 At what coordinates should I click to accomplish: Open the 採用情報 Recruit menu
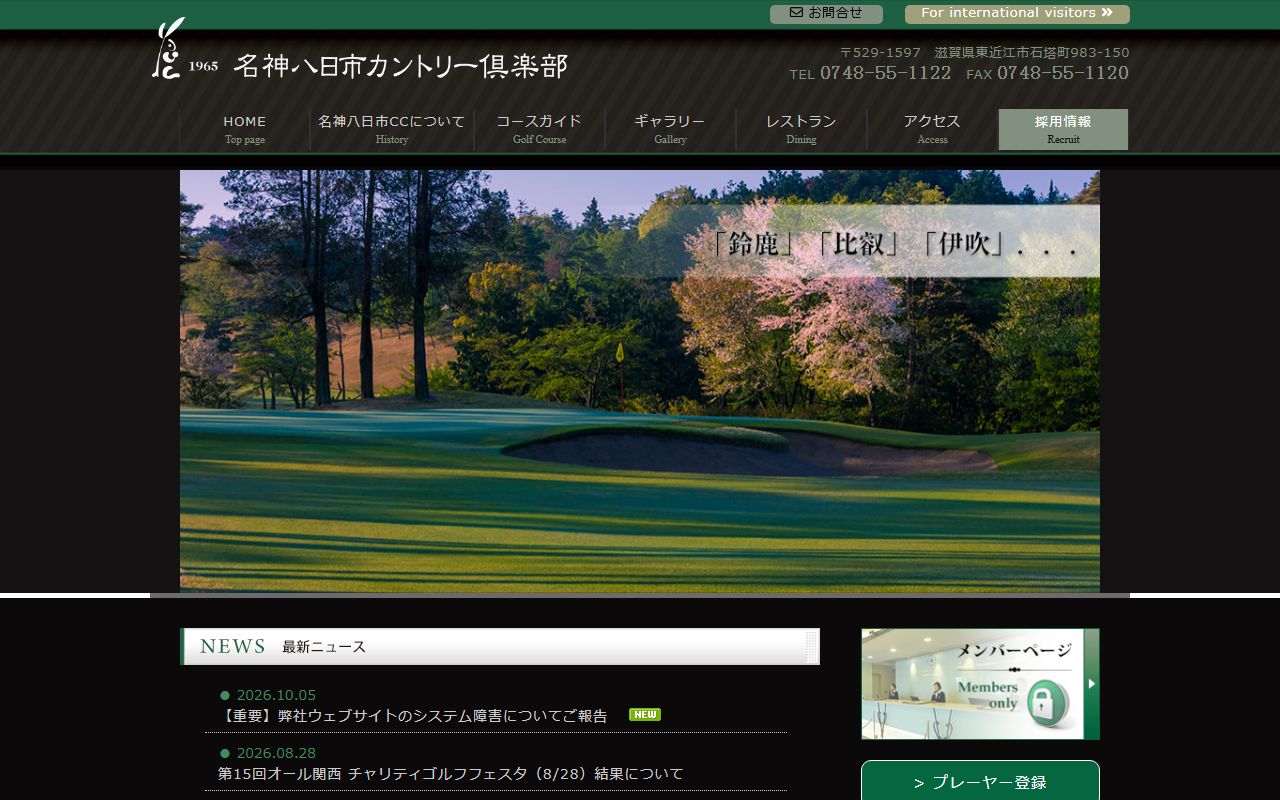1063,130
